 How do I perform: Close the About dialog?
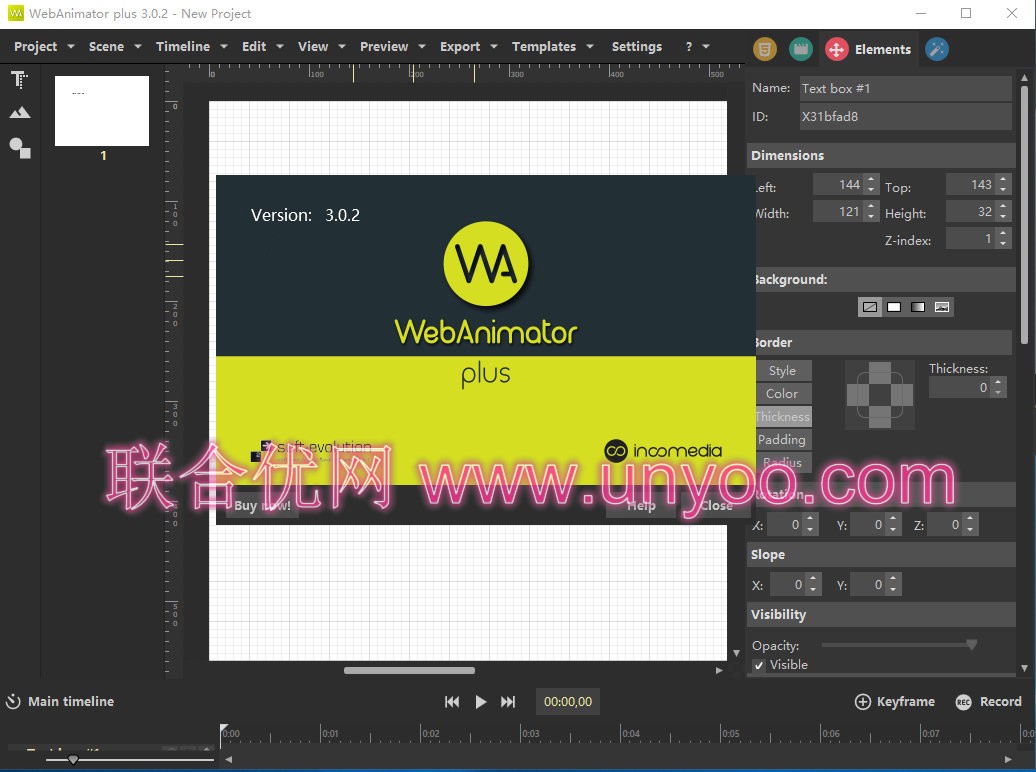tap(716, 506)
